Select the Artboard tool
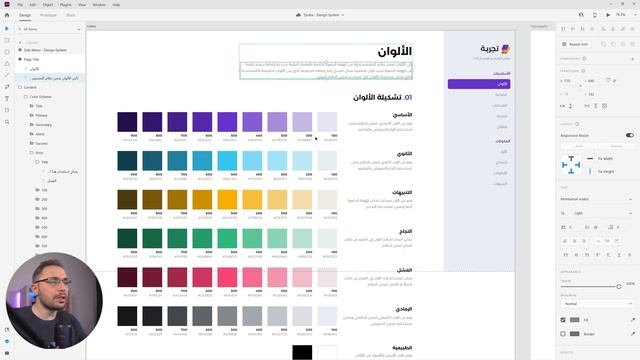Screen dimensions: 640x360 click(7, 110)
